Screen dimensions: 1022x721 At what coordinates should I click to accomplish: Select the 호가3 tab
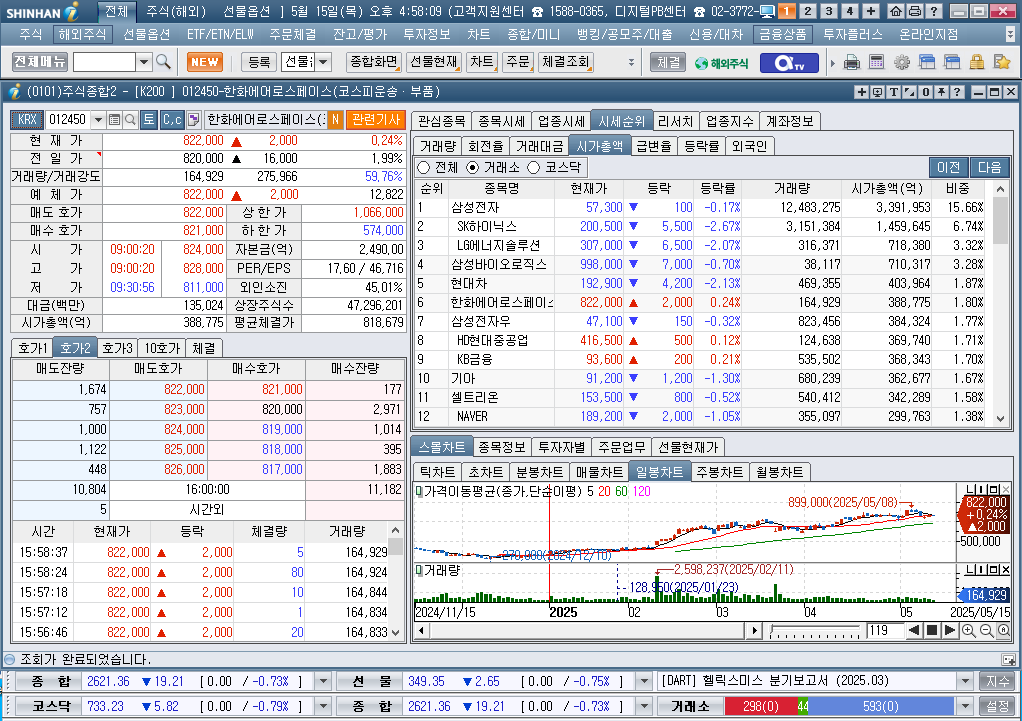point(118,348)
